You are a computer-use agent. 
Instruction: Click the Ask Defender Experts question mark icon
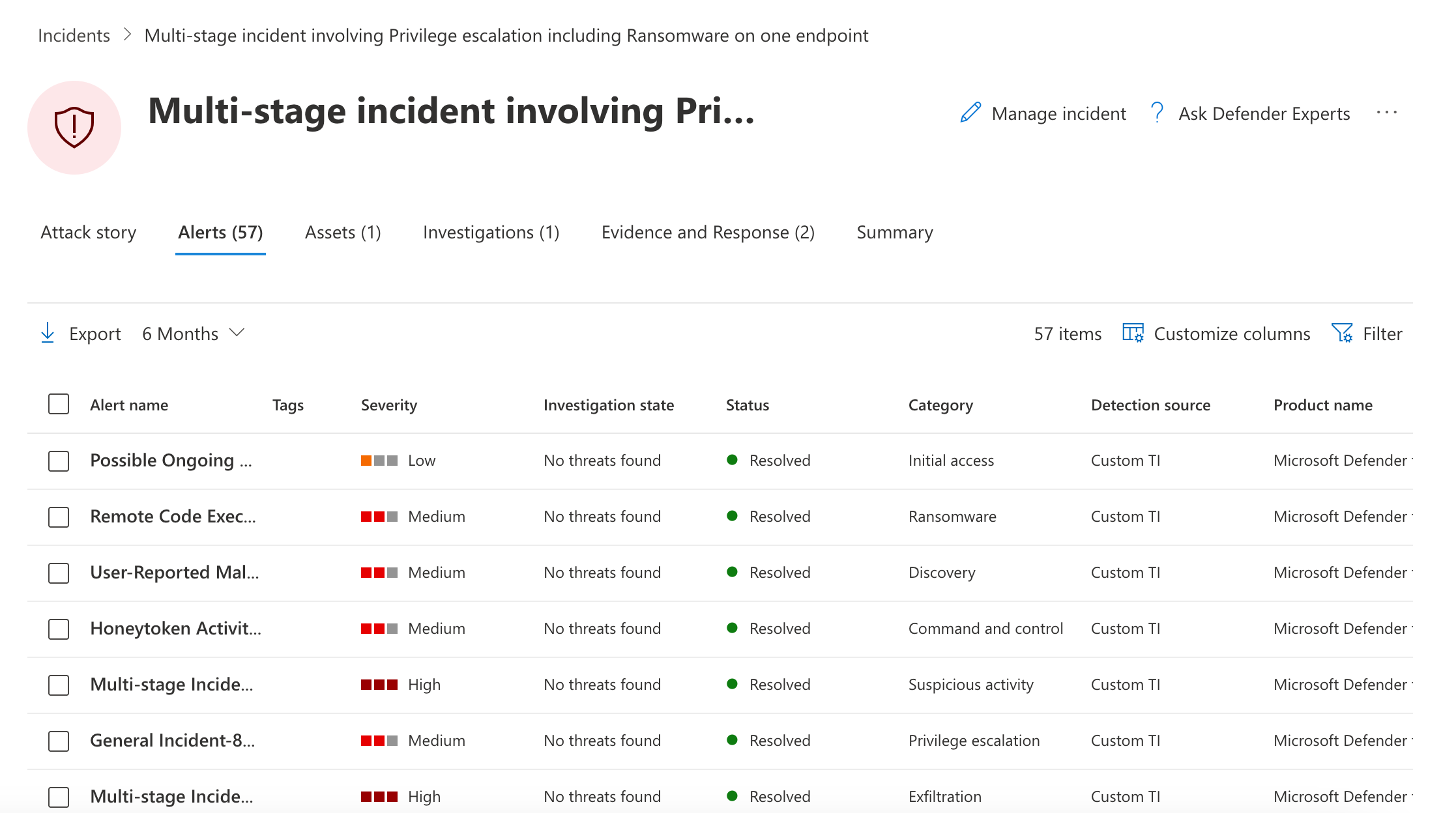click(x=1158, y=112)
